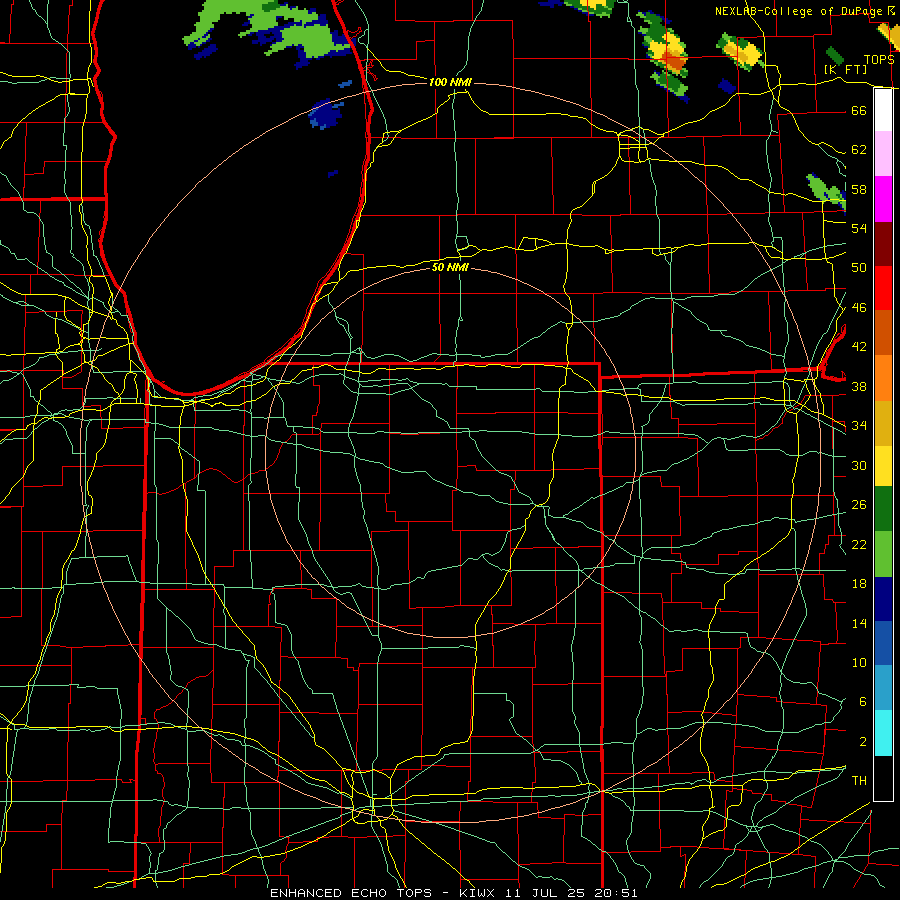Click the 'ENHANCED ECHO TOPS - KIWX' title text
This screenshot has width=900, height=900.
381,893
